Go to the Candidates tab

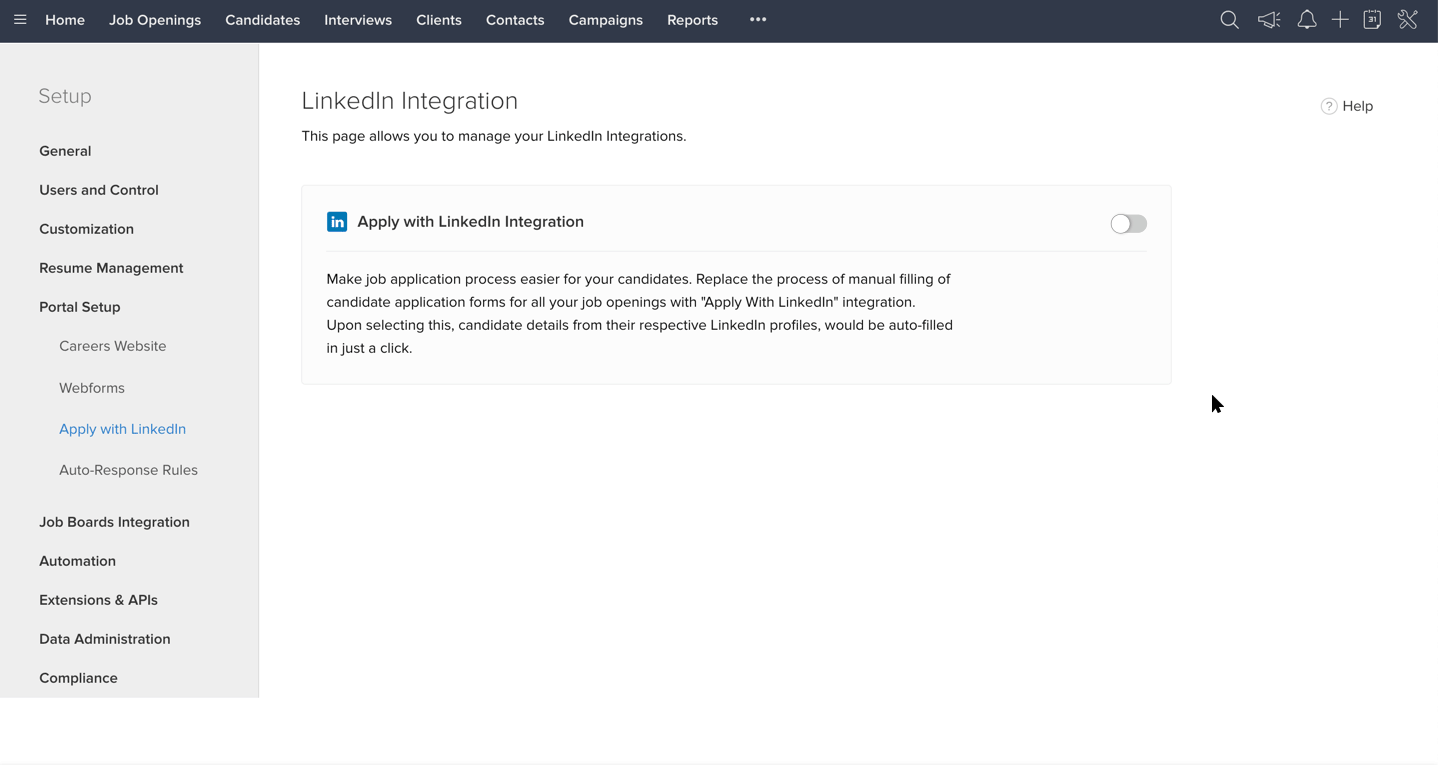click(x=262, y=20)
